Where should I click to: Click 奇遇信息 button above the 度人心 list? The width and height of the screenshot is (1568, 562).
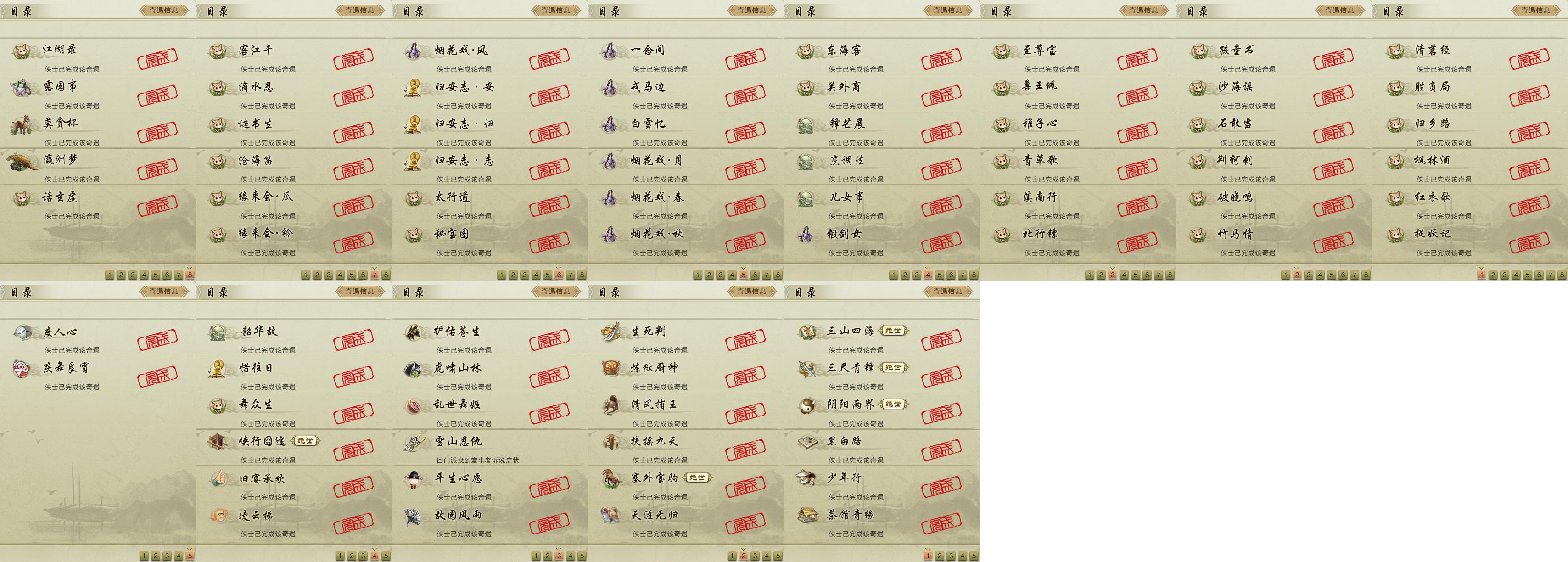(163, 291)
